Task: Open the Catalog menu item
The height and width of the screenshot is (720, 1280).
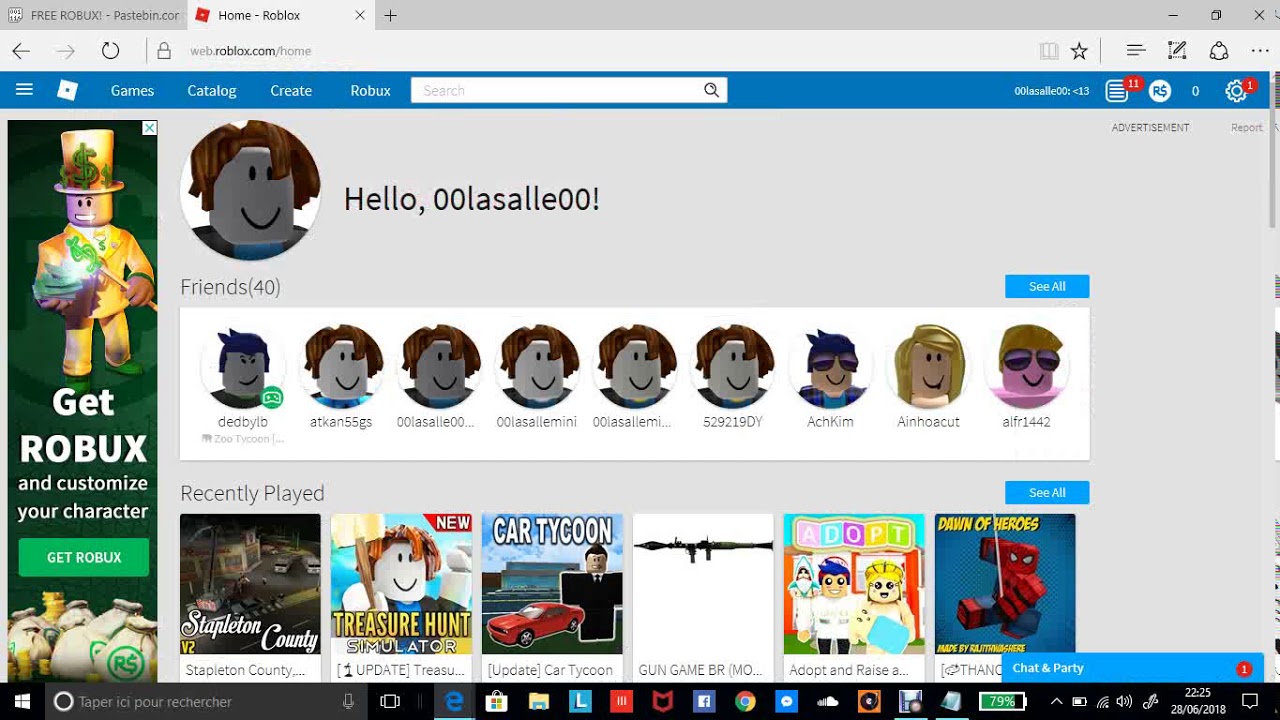Action: coord(212,91)
